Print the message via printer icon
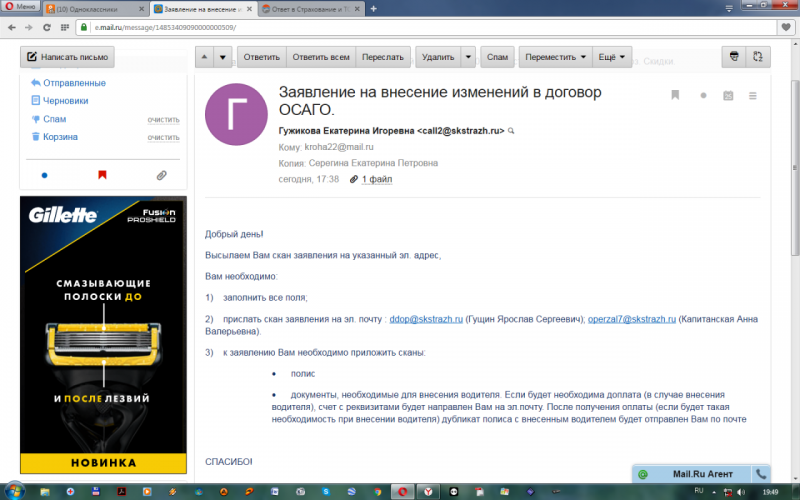800x500 pixels. point(734,57)
